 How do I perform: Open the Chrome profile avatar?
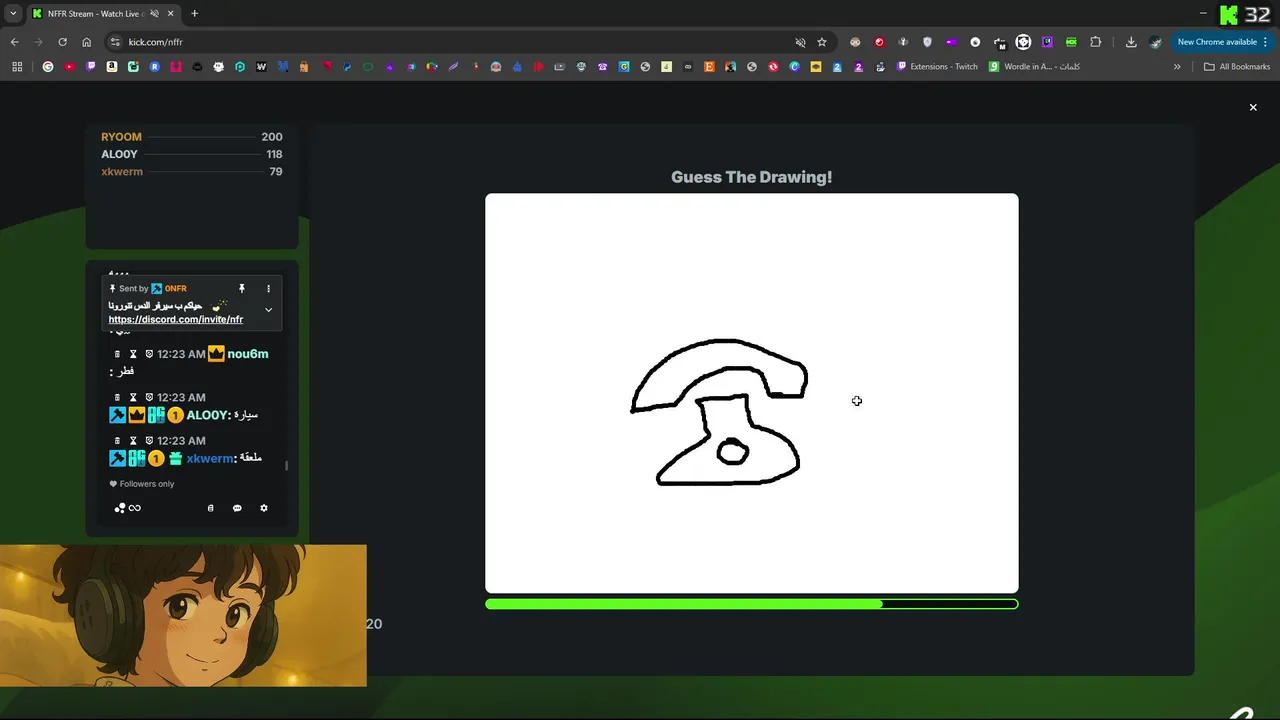[1155, 42]
